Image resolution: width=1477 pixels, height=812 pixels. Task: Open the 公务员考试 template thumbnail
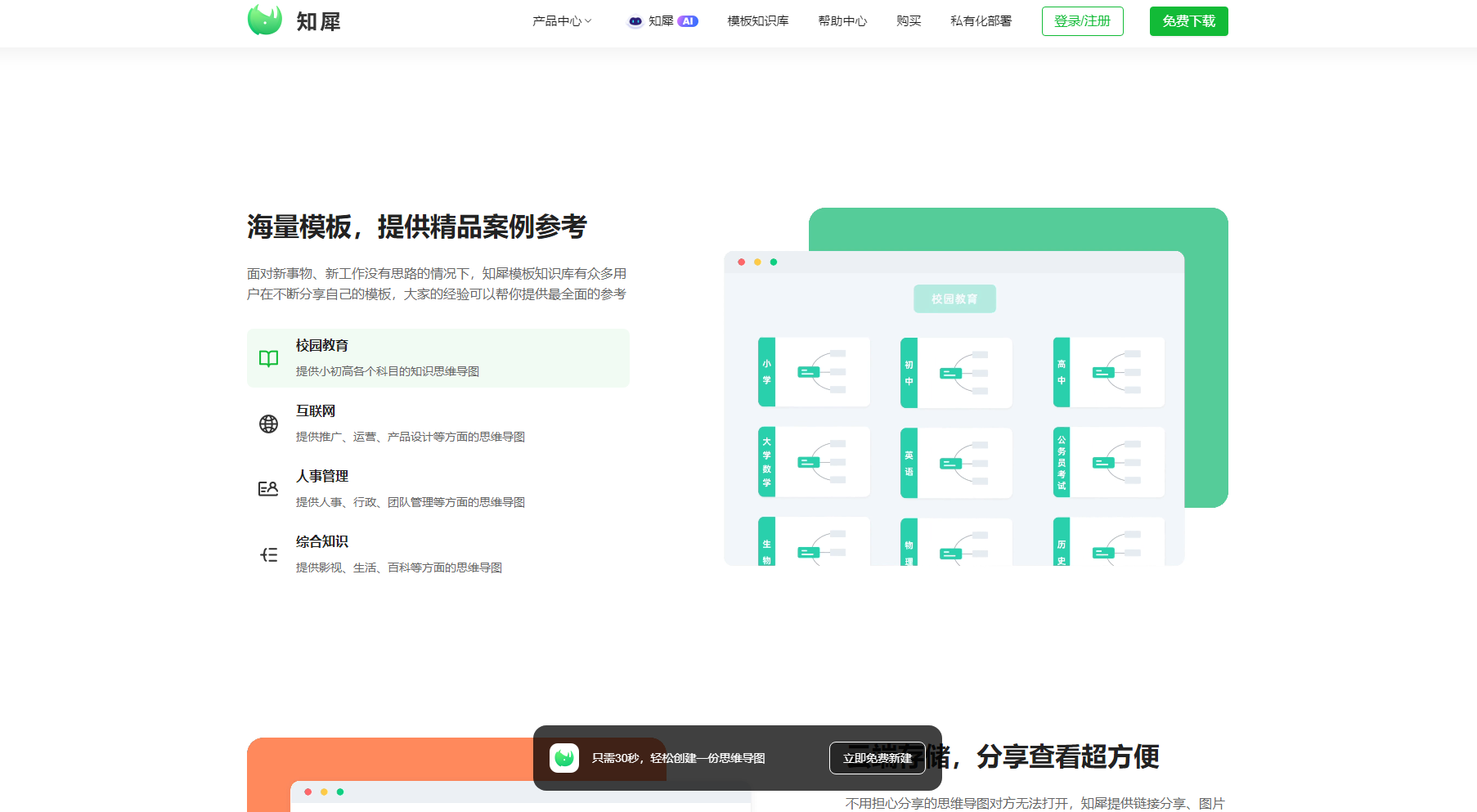(1109, 462)
